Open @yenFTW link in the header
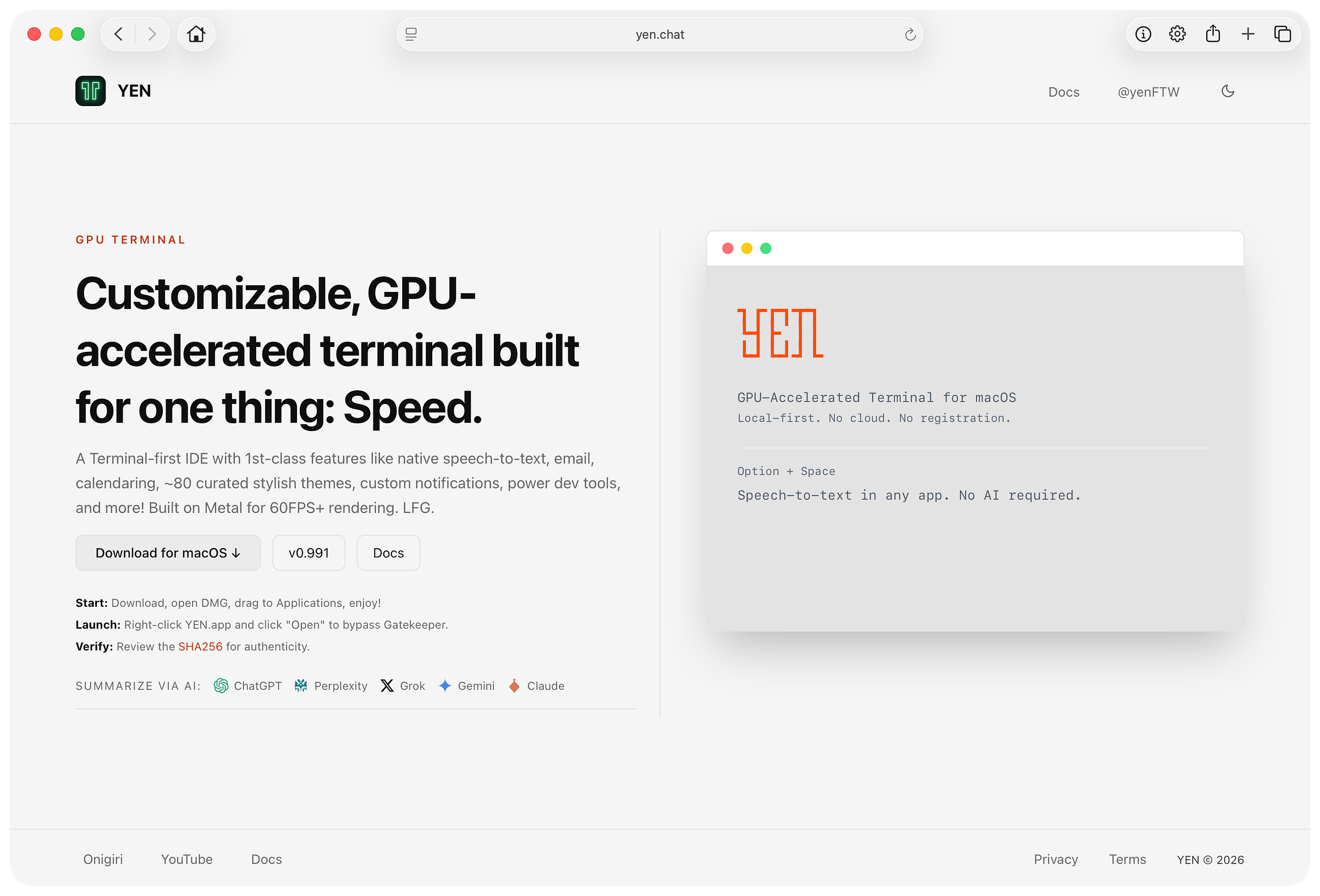Viewport: 1320px width, 896px height. pyautogui.click(x=1148, y=92)
